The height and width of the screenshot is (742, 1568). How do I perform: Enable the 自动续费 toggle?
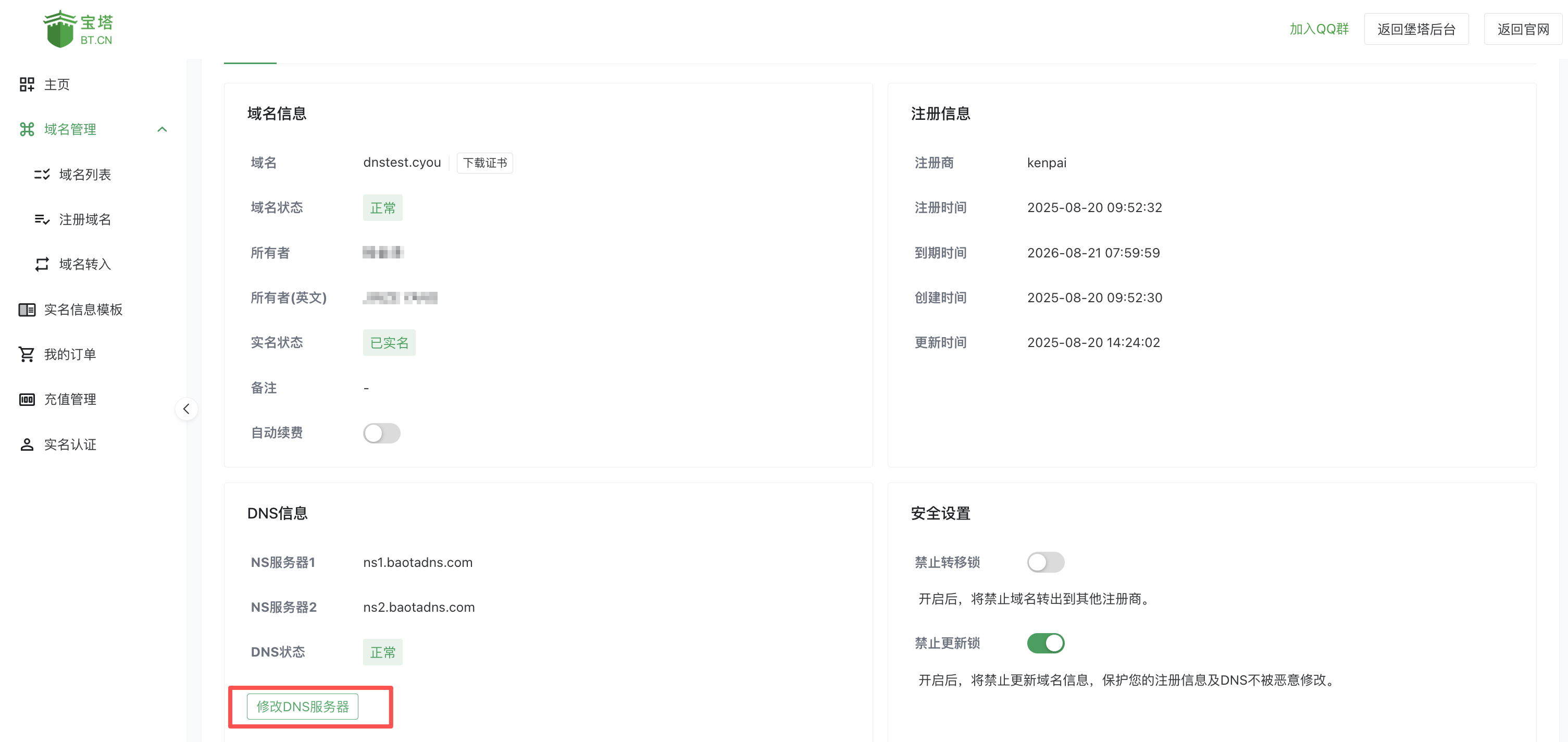pyautogui.click(x=382, y=433)
